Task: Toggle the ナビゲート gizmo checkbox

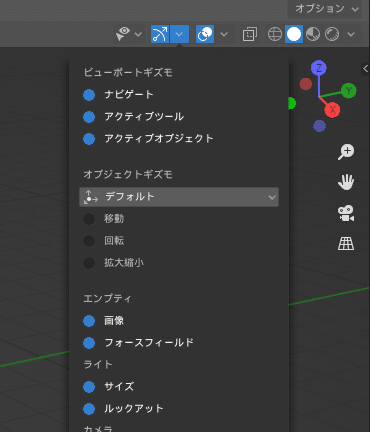Action: click(89, 95)
